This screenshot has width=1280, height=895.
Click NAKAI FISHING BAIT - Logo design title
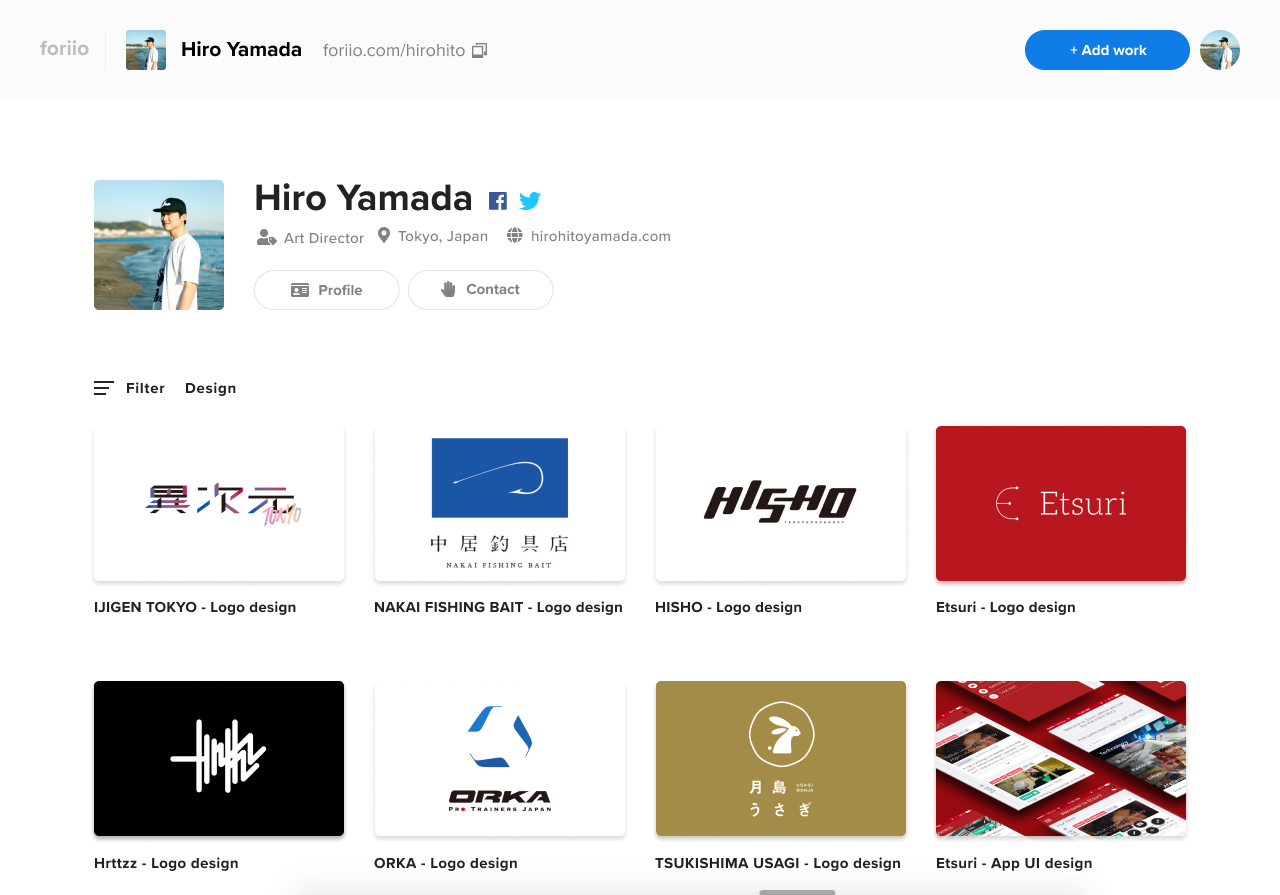498,607
